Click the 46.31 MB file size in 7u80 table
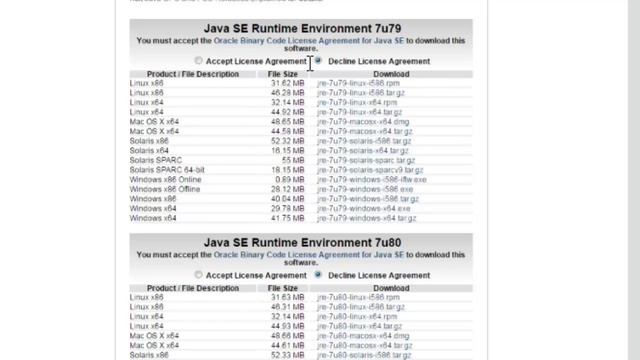This screenshot has width=640, height=360. [x=288, y=307]
